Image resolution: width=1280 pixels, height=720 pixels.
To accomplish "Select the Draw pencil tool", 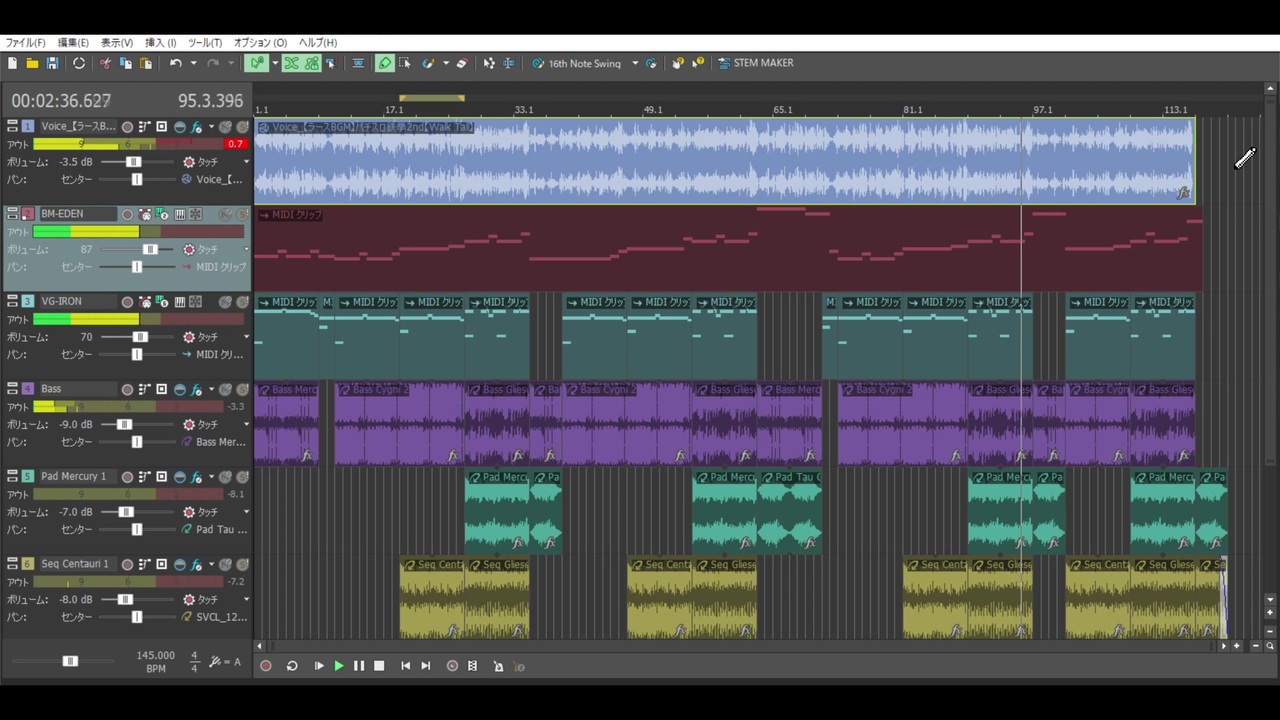I will 385,63.
